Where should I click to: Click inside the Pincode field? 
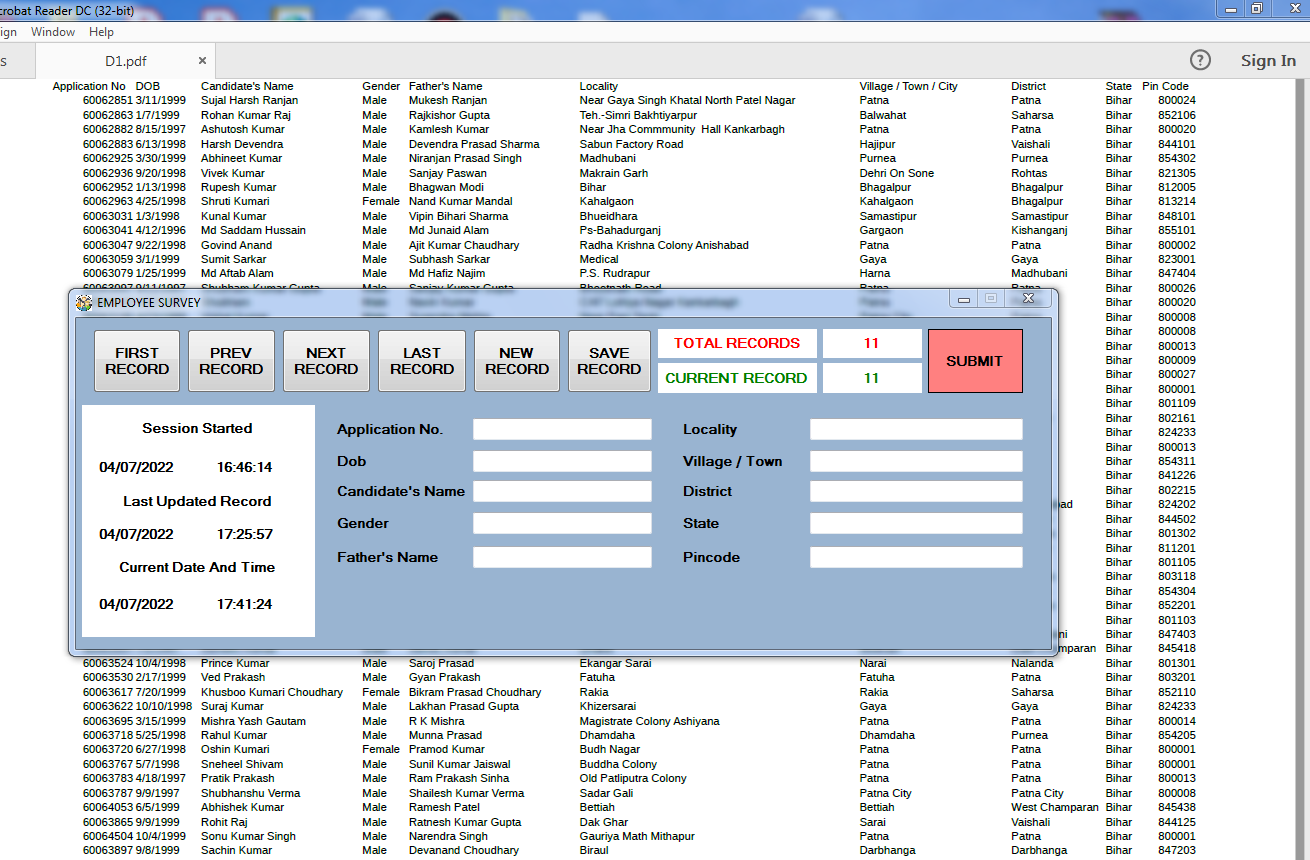tap(916, 556)
